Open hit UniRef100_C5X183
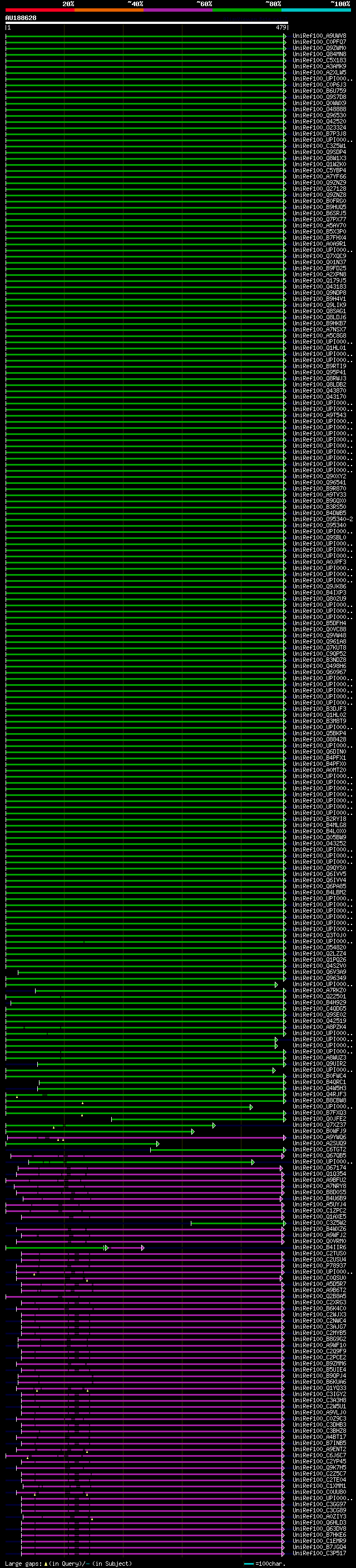This screenshot has width=356, height=1568. tap(319, 60)
